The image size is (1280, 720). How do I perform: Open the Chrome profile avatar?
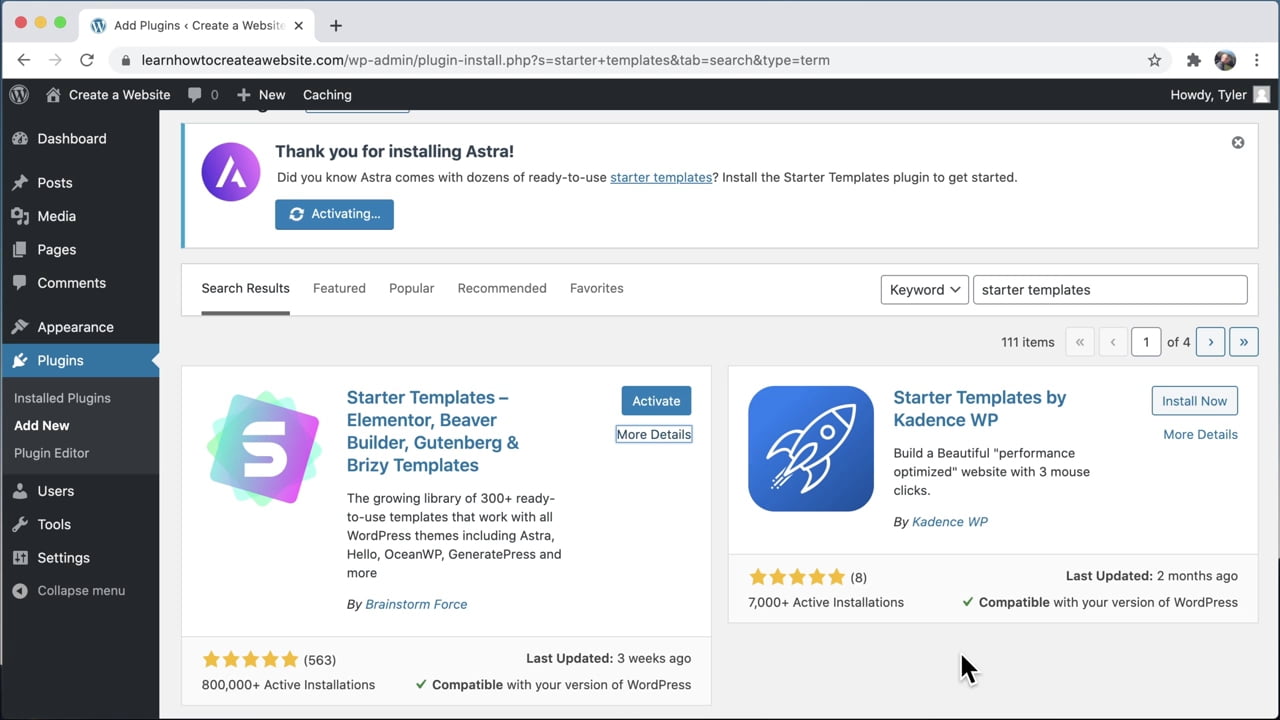pos(1225,60)
